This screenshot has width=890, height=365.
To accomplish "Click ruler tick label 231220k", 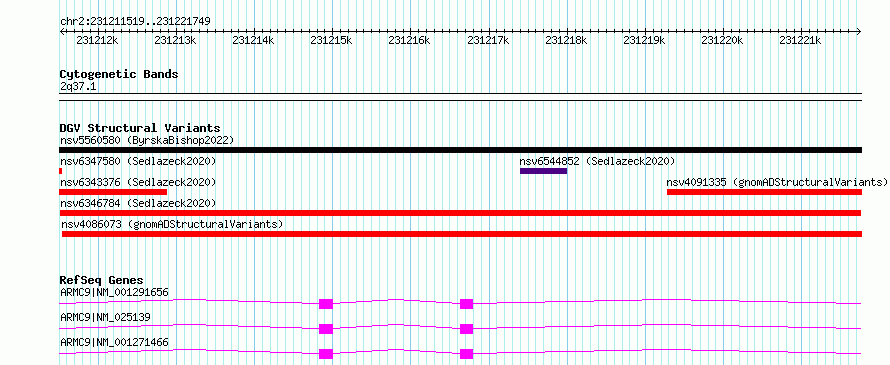I will point(721,40).
